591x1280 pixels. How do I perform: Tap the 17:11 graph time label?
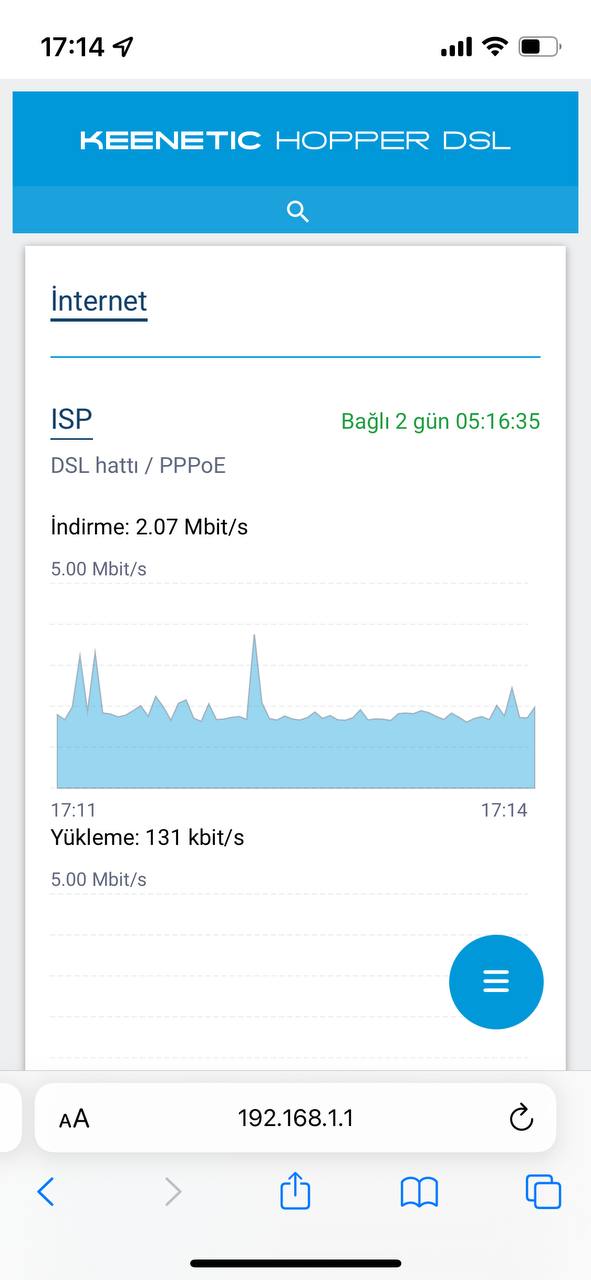coord(73,810)
